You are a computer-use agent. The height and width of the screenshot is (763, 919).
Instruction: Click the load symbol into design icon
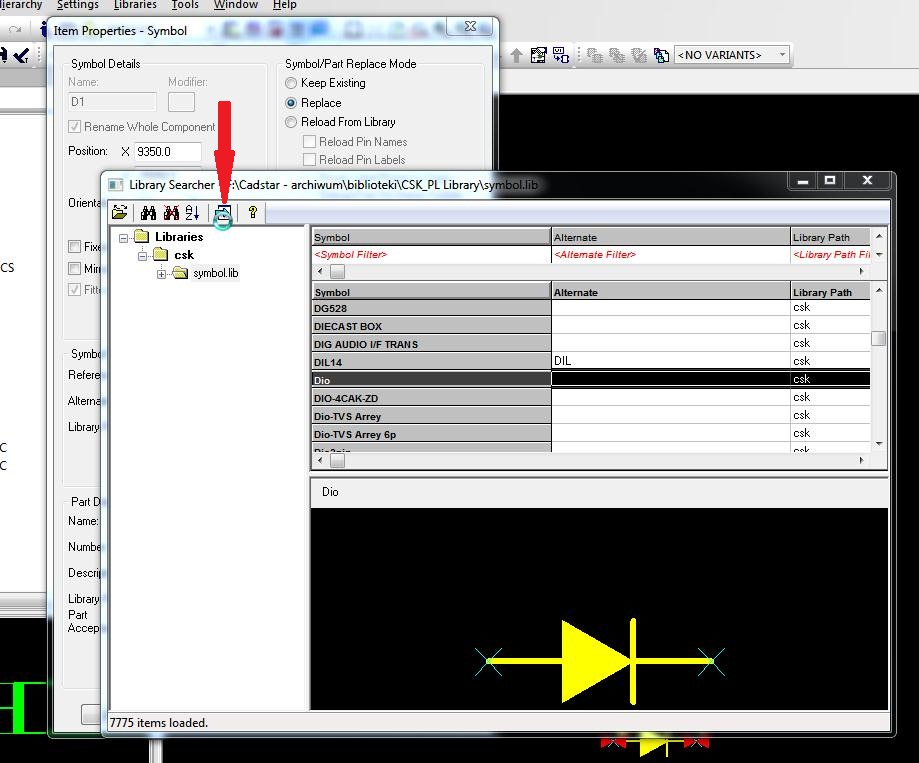click(223, 214)
